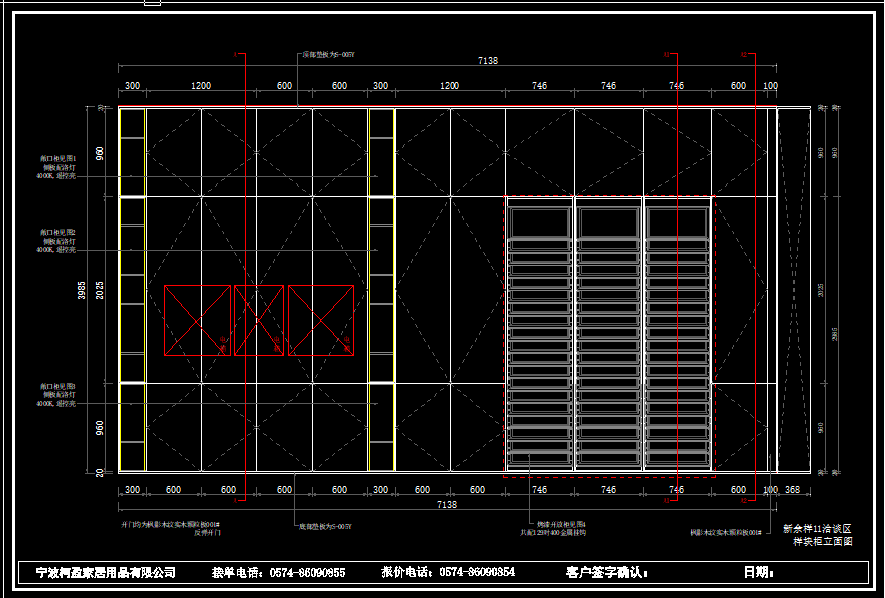The image size is (885, 598).
Task: Select the 3985 vertical height dimension
Action: point(82,290)
